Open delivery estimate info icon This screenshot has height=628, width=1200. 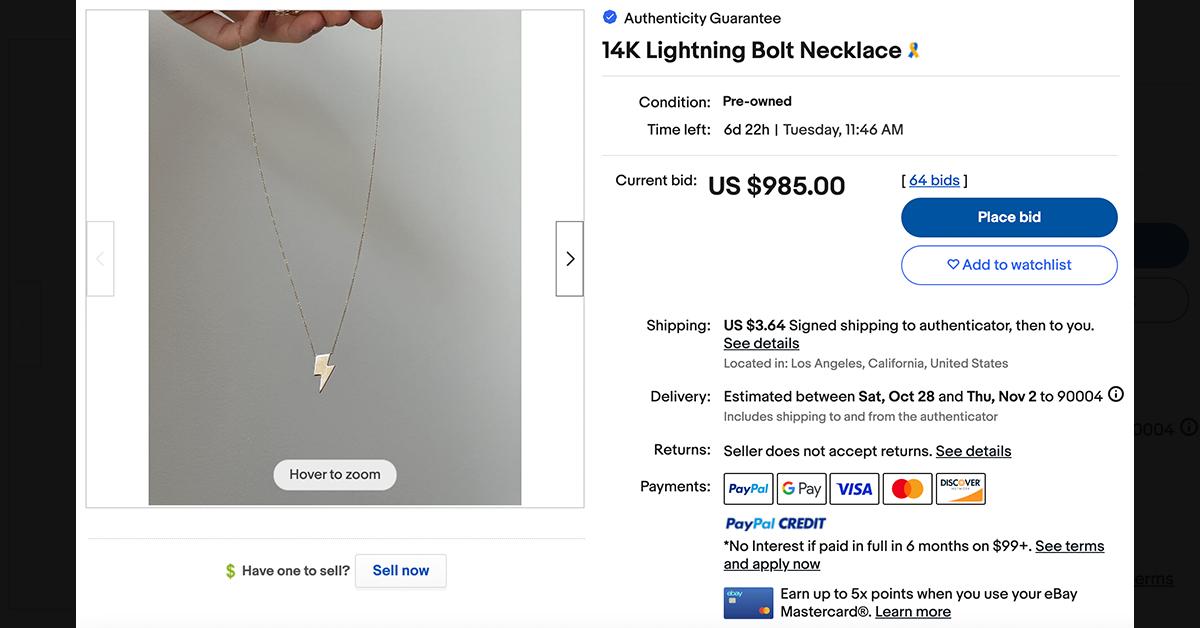[x=1115, y=395]
